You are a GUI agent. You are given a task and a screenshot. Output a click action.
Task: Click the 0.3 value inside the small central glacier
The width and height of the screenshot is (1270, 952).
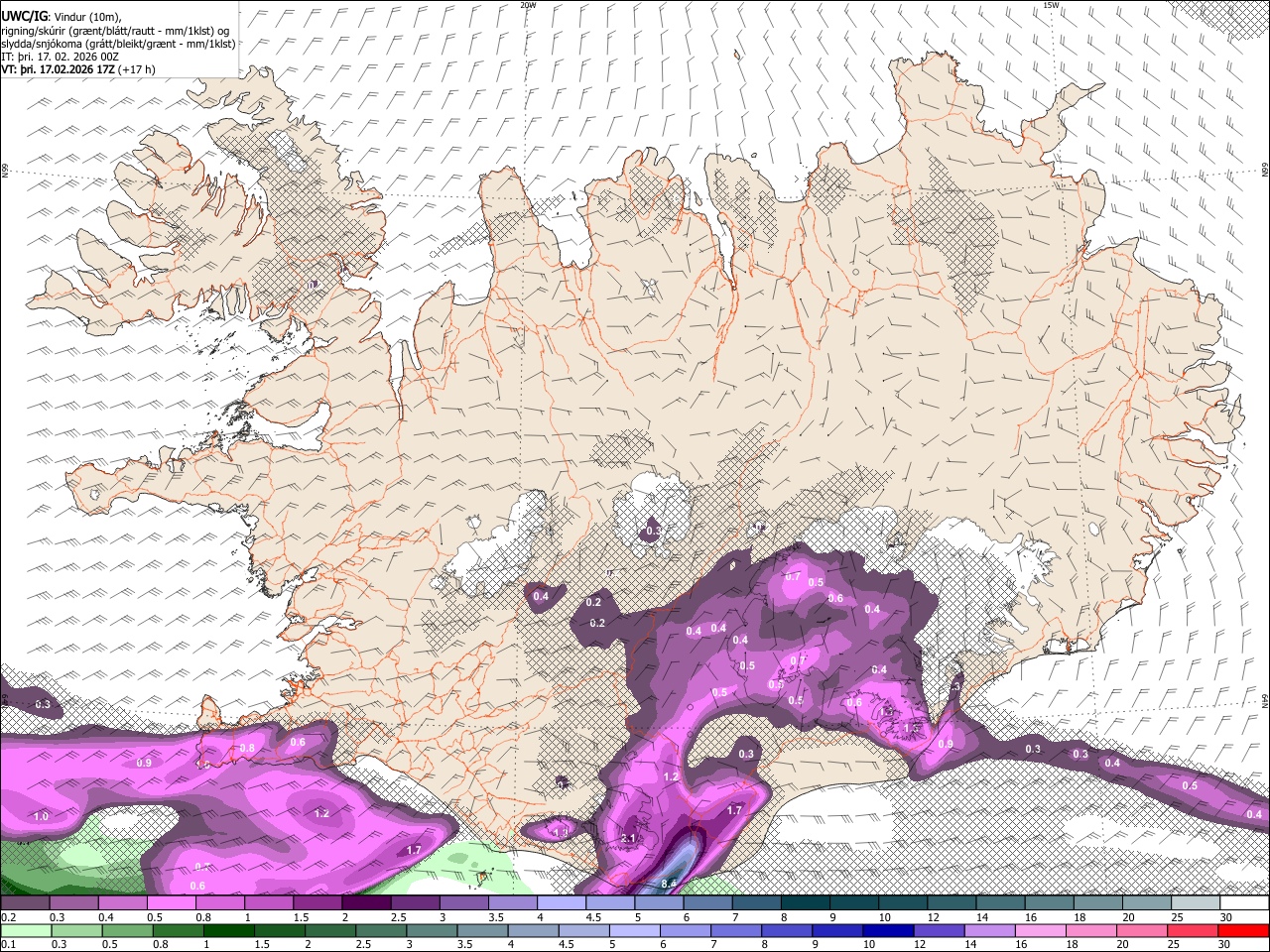click(x=653, y=533)
